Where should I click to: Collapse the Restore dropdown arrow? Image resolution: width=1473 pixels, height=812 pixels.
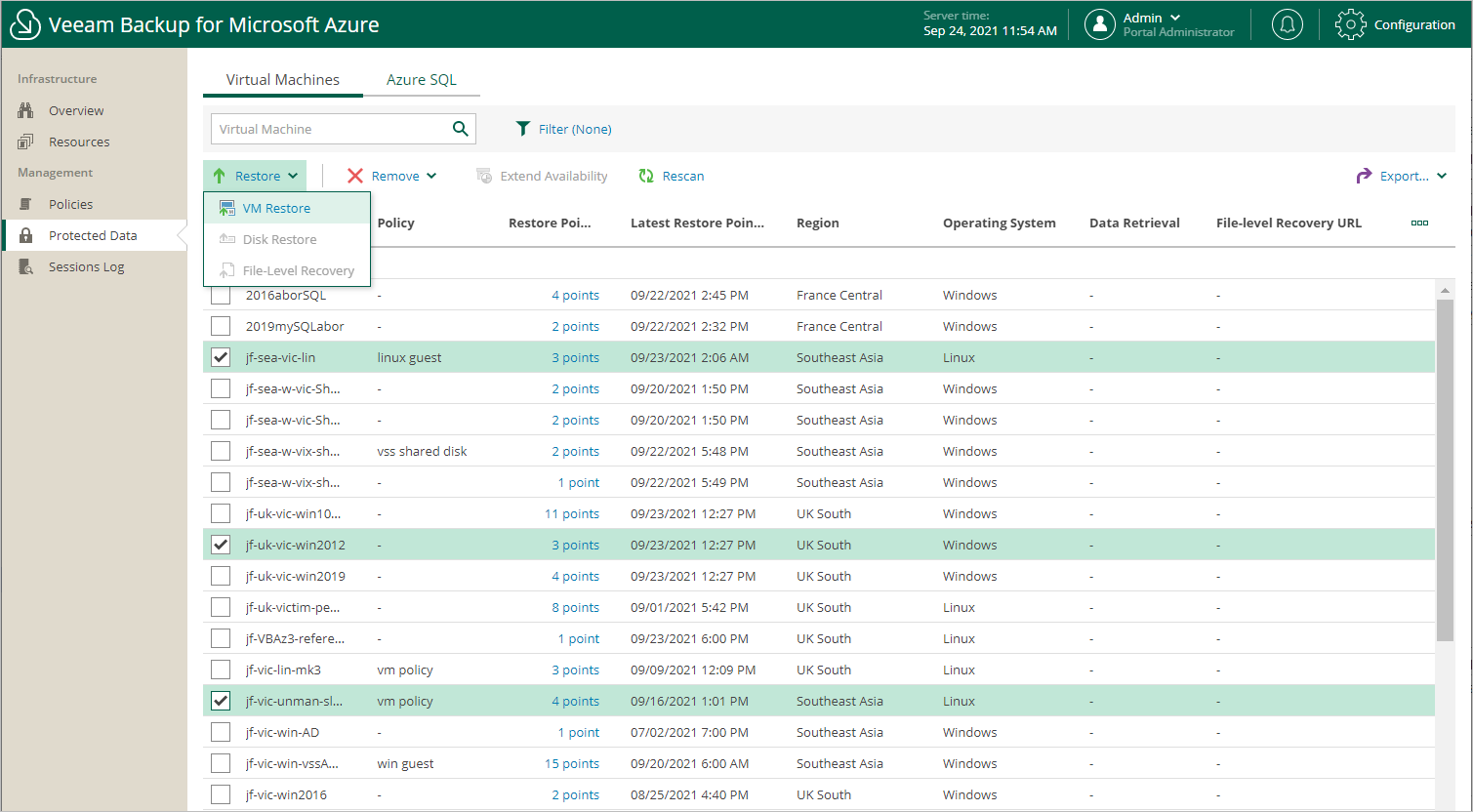point(293,177)
